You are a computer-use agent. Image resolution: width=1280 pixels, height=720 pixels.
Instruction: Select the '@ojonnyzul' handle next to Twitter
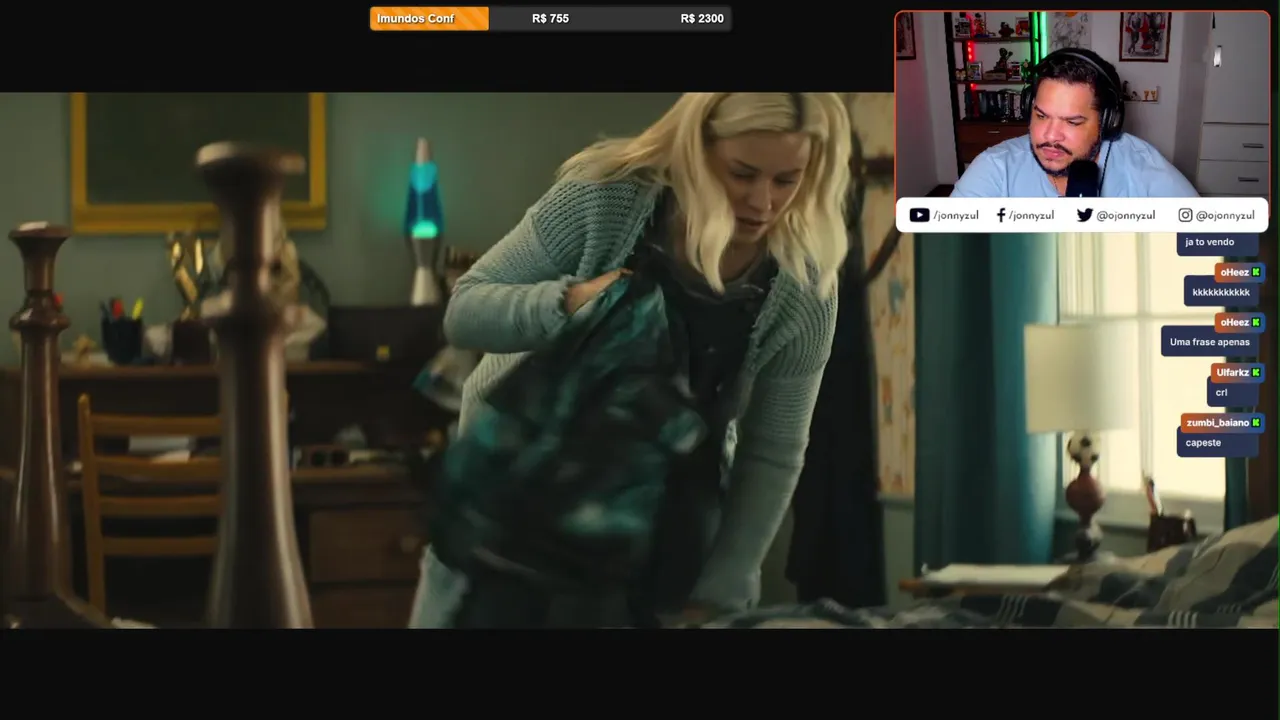(x=1125, y=215)
